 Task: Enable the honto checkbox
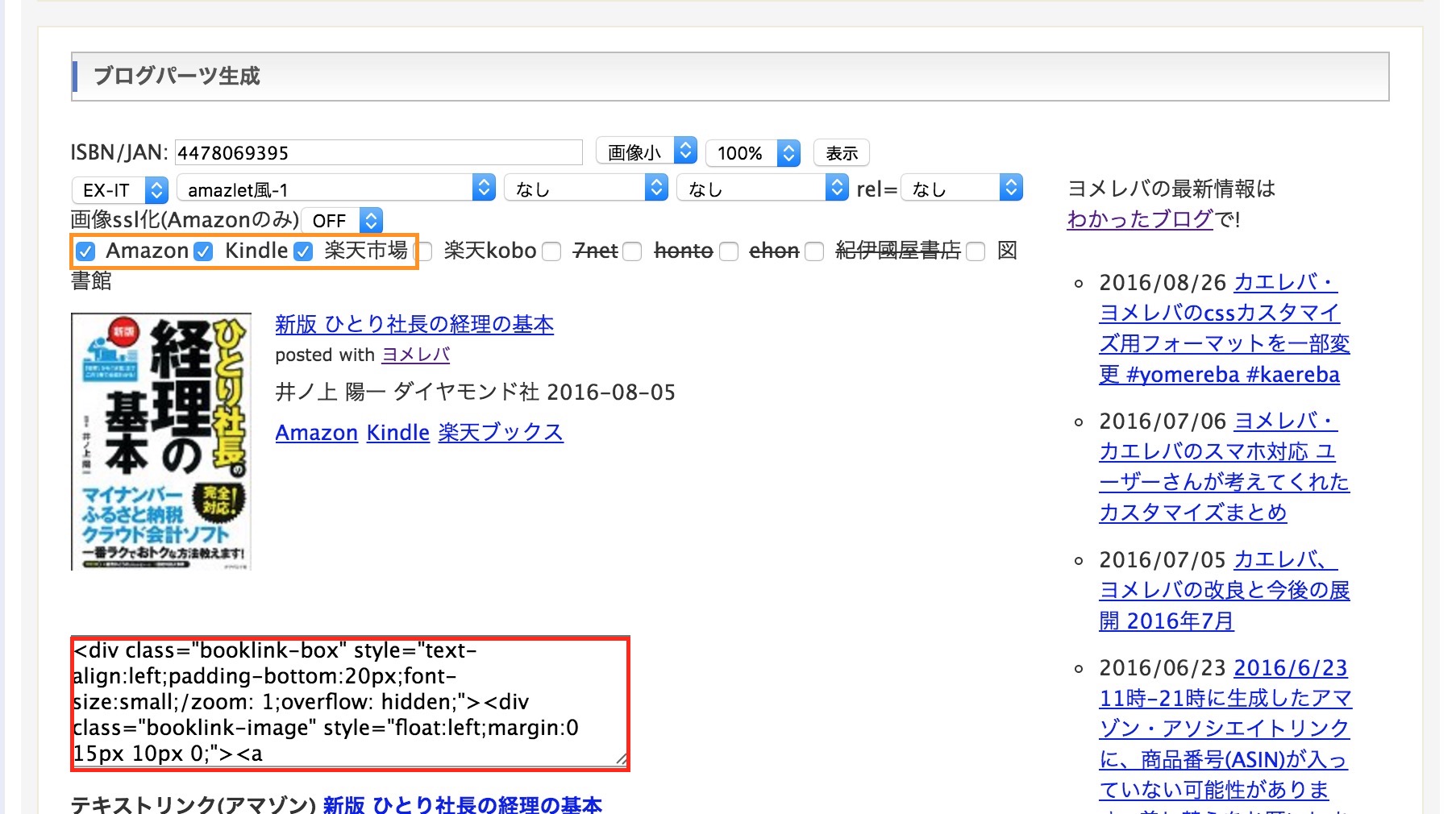click(633, 251)
